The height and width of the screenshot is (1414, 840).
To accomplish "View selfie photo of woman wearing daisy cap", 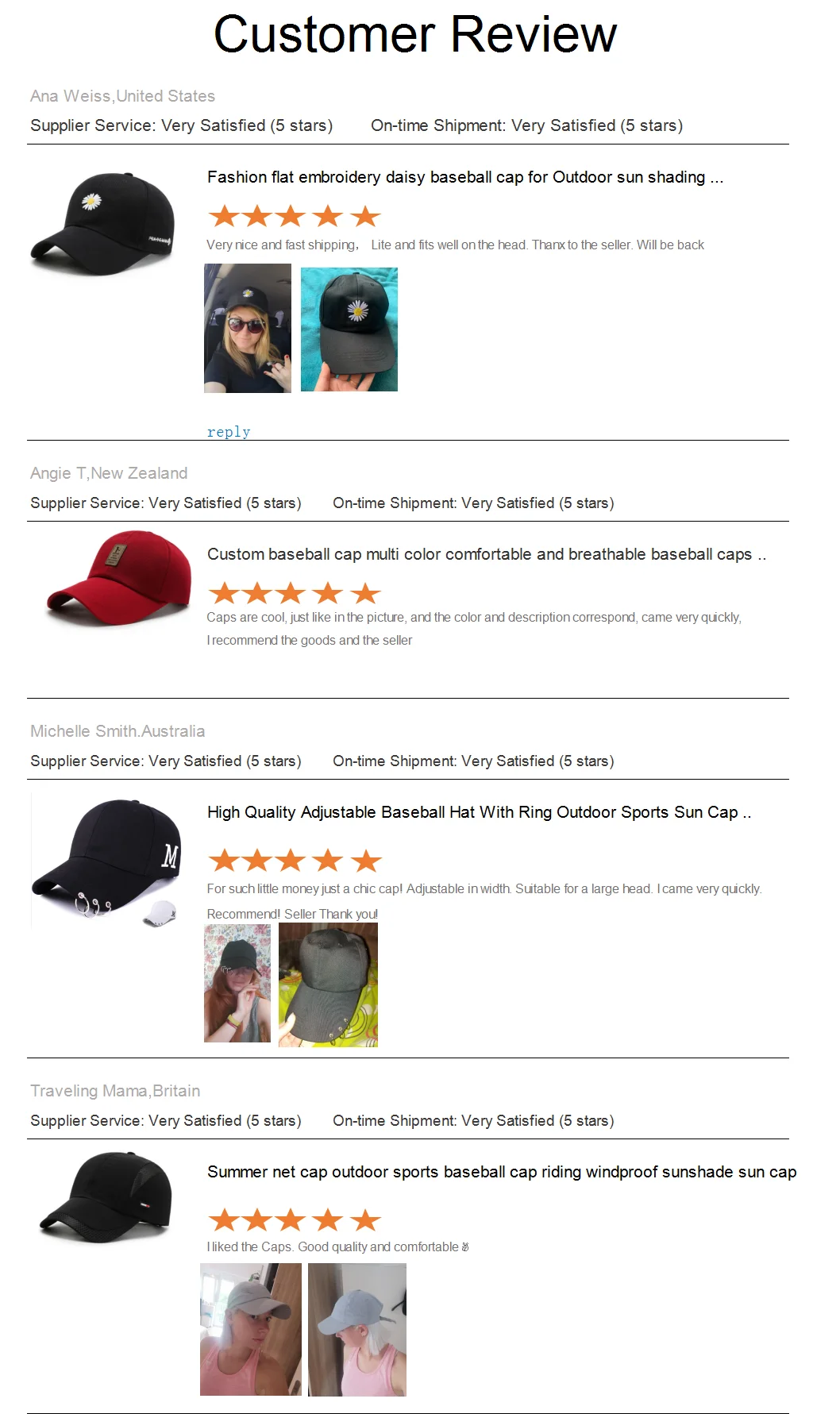I will [x=248, y=328].
